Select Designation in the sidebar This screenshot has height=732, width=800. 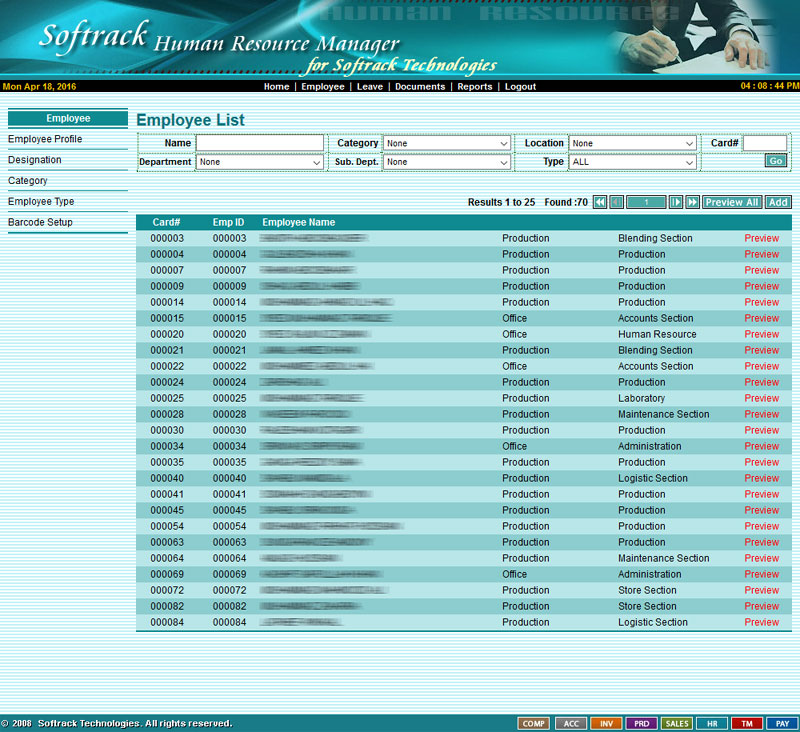35,160
